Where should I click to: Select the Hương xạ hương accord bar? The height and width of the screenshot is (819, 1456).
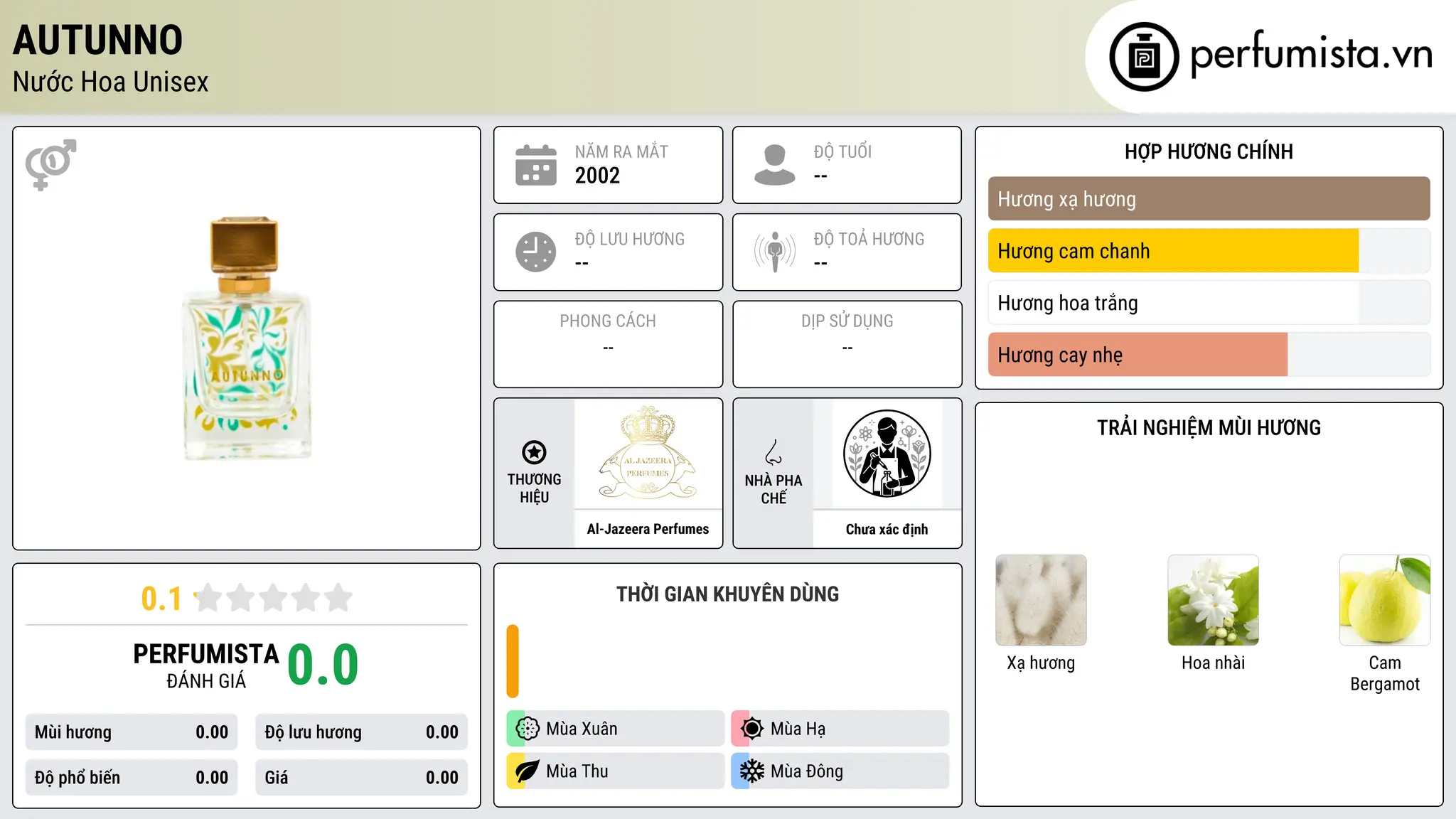(x=1209, y=199)
